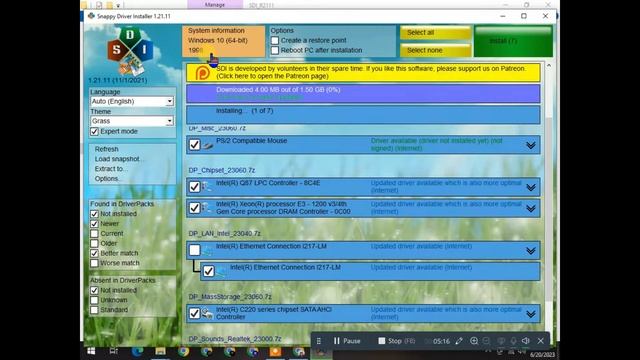Uncheck Not installed under Found in DriverPacks
The width and height of the screenshot is (640, 360).
pyautogui.click(x=94, y=214)
